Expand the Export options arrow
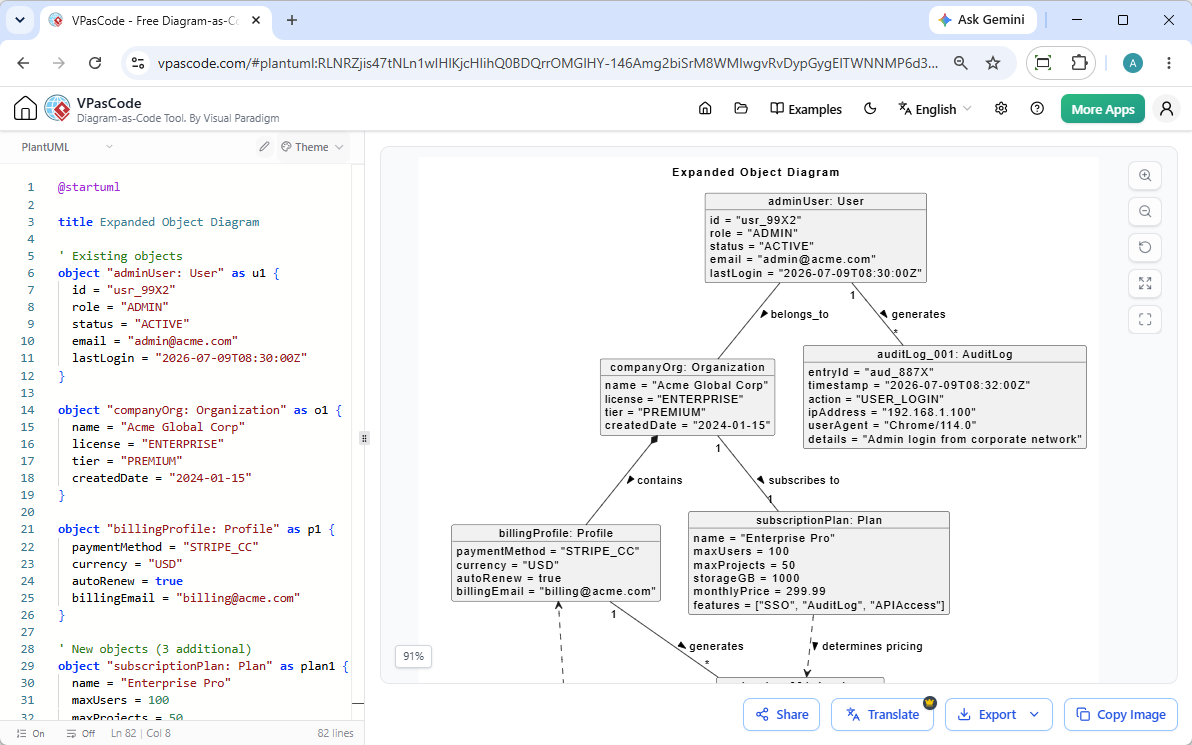This screenshot has width=1192, height=745. pos(1035,715)
